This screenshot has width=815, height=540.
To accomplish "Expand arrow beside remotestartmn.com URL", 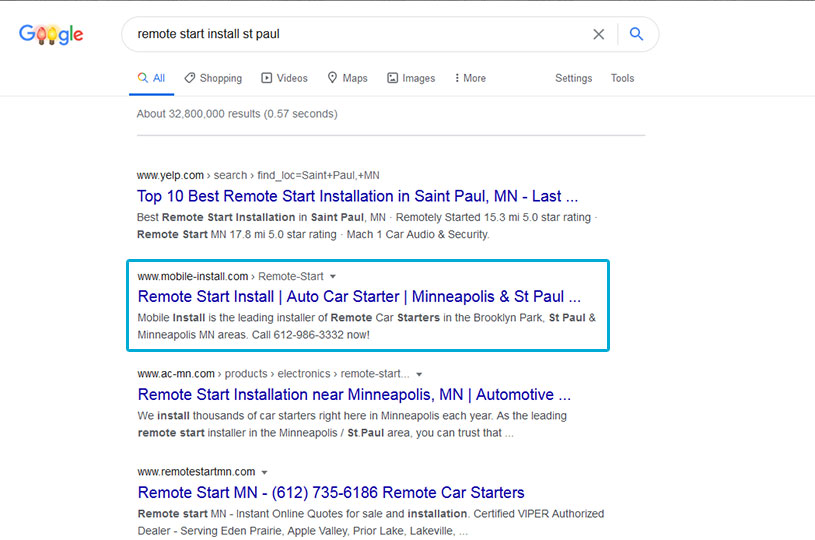I will point(265,472).
